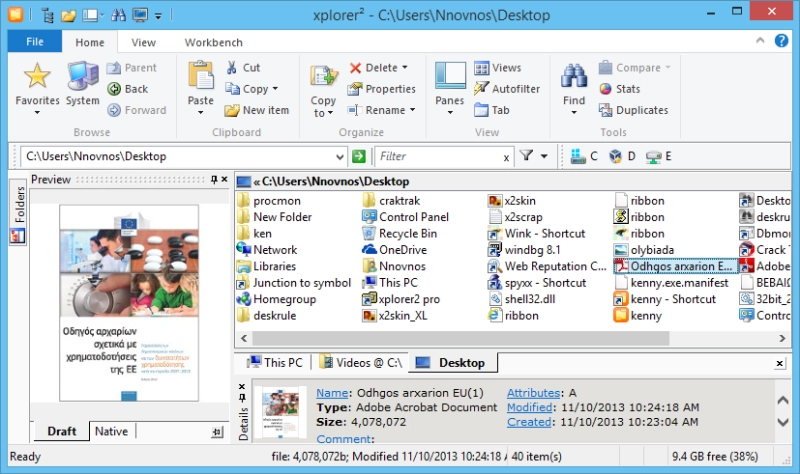
Task: Rename the selected item
Action: click(377, 110)
